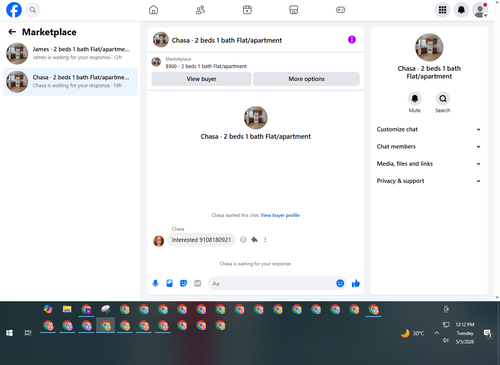The width and height of the screenshot is (500, 365).
Task: Click chat header avatar for Chasa
Action: tap(161, 40)
